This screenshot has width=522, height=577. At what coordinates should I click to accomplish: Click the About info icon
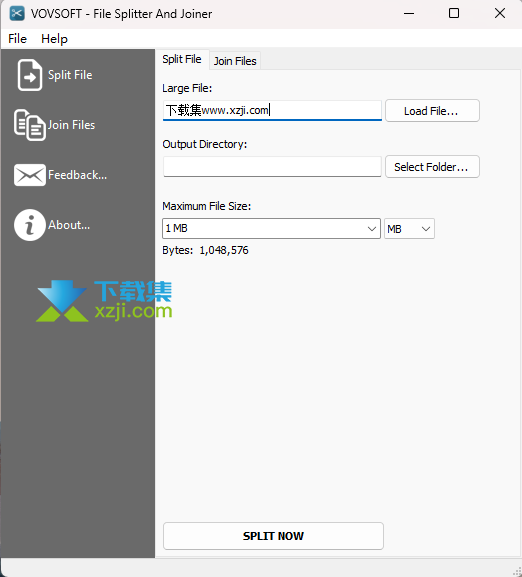click(29, 225)
